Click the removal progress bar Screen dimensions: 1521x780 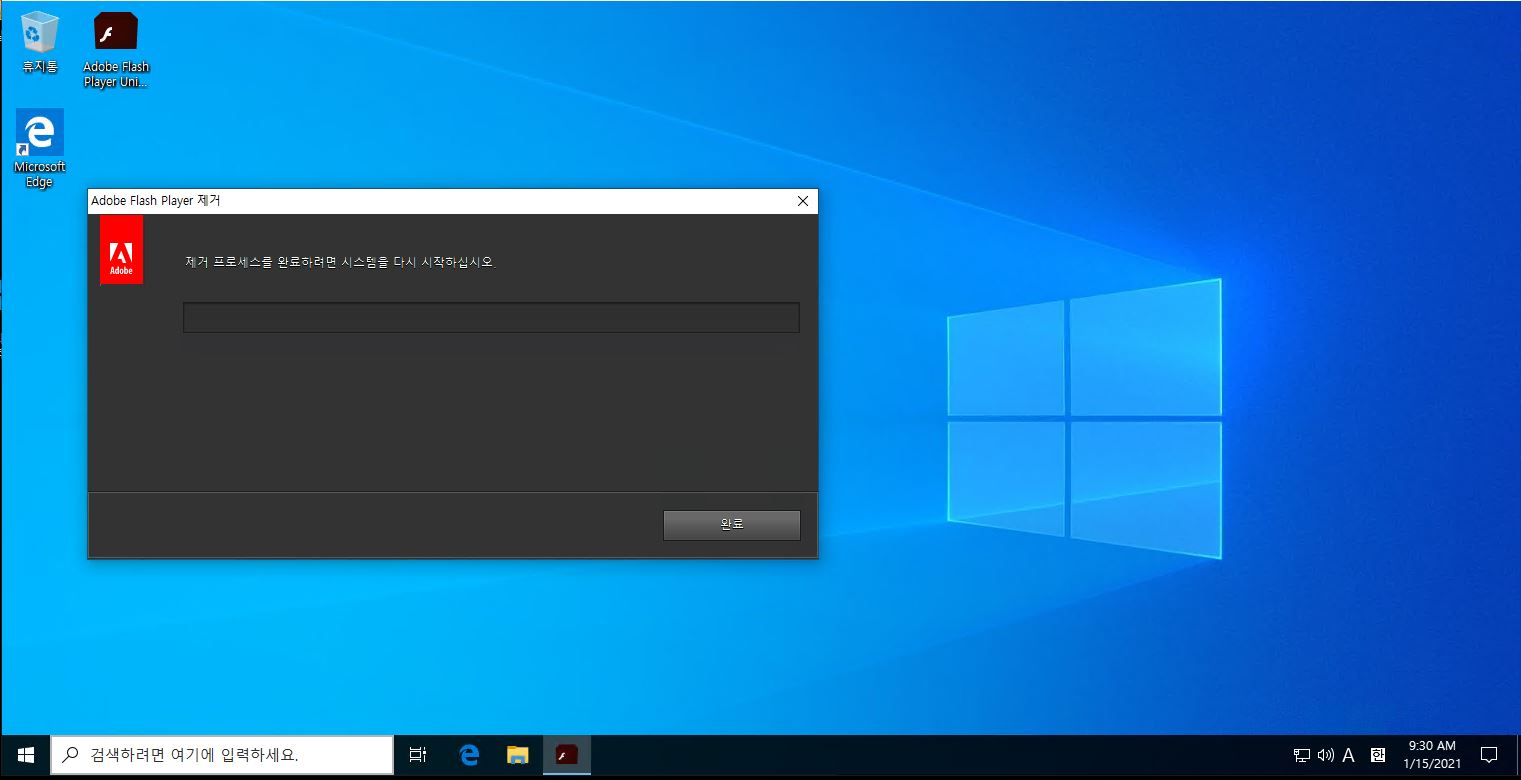click(491, 317)
